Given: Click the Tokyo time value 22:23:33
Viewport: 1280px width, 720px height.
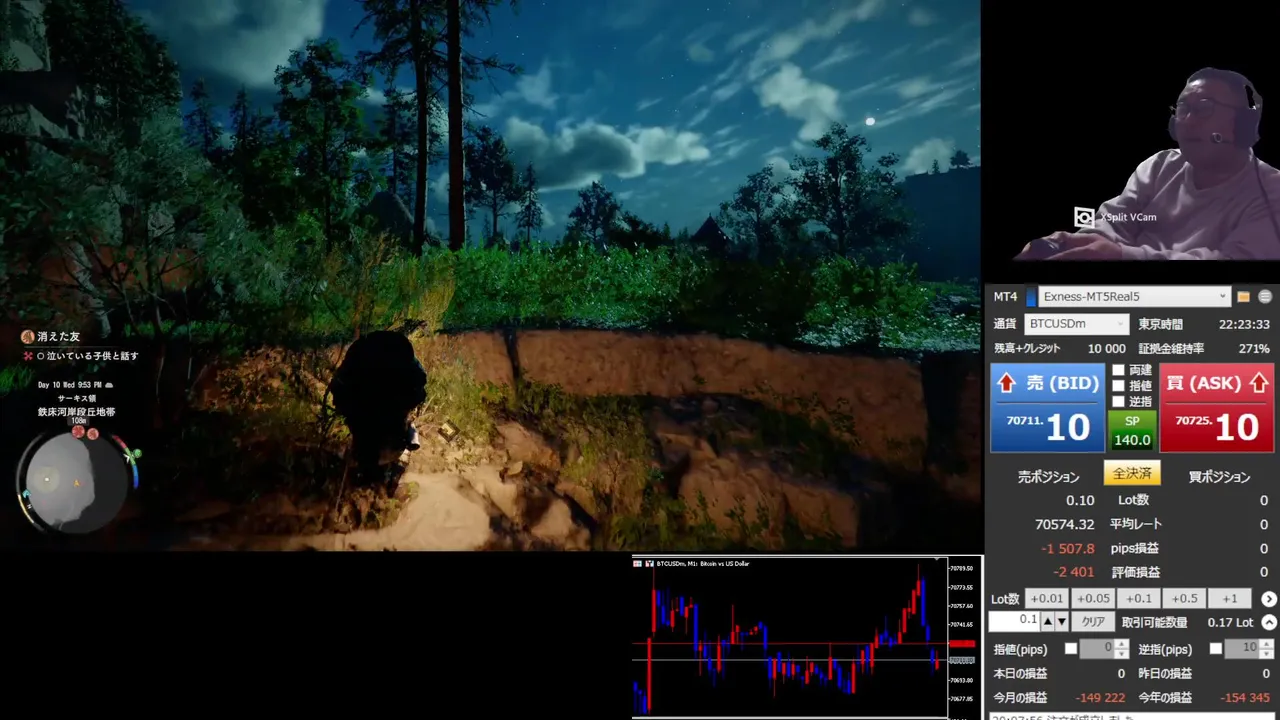Looking at the screenshot, I should pos(1244,324).
